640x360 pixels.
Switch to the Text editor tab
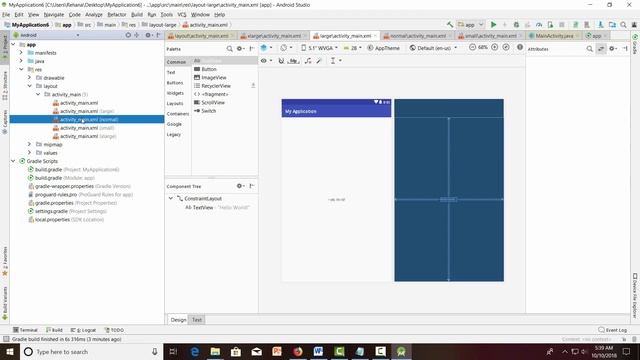(x=197, y=320)
